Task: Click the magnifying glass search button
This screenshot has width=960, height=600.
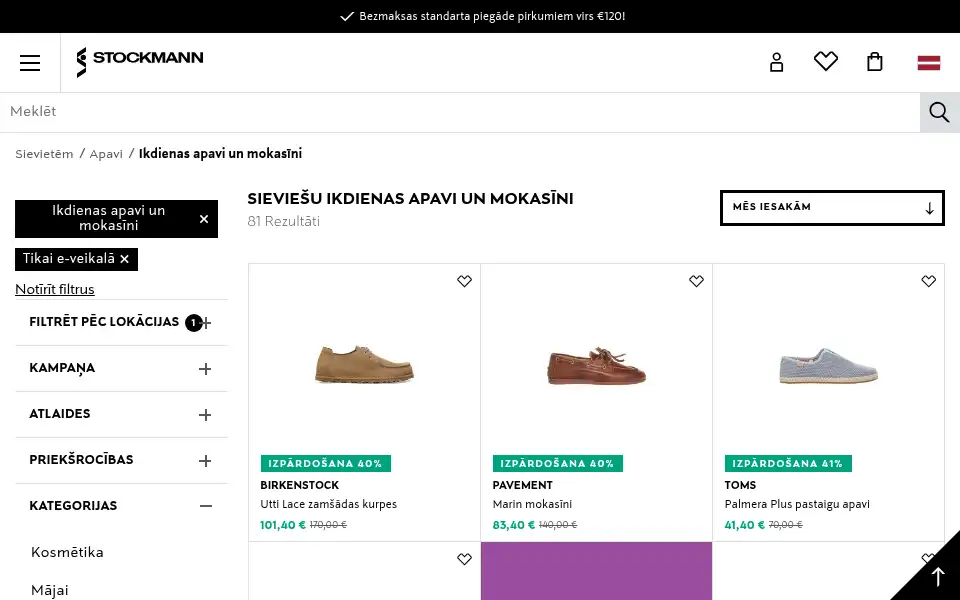Action: point(939,112)
